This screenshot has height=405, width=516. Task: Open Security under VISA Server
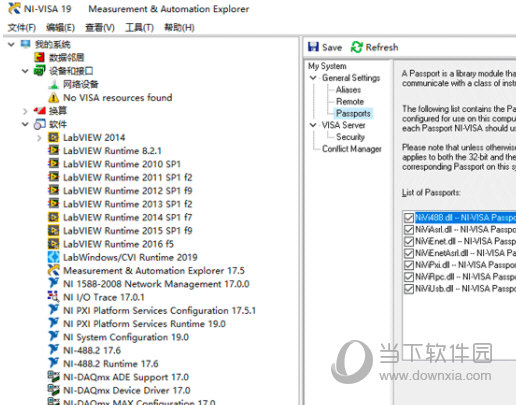(x=350, y=137)
